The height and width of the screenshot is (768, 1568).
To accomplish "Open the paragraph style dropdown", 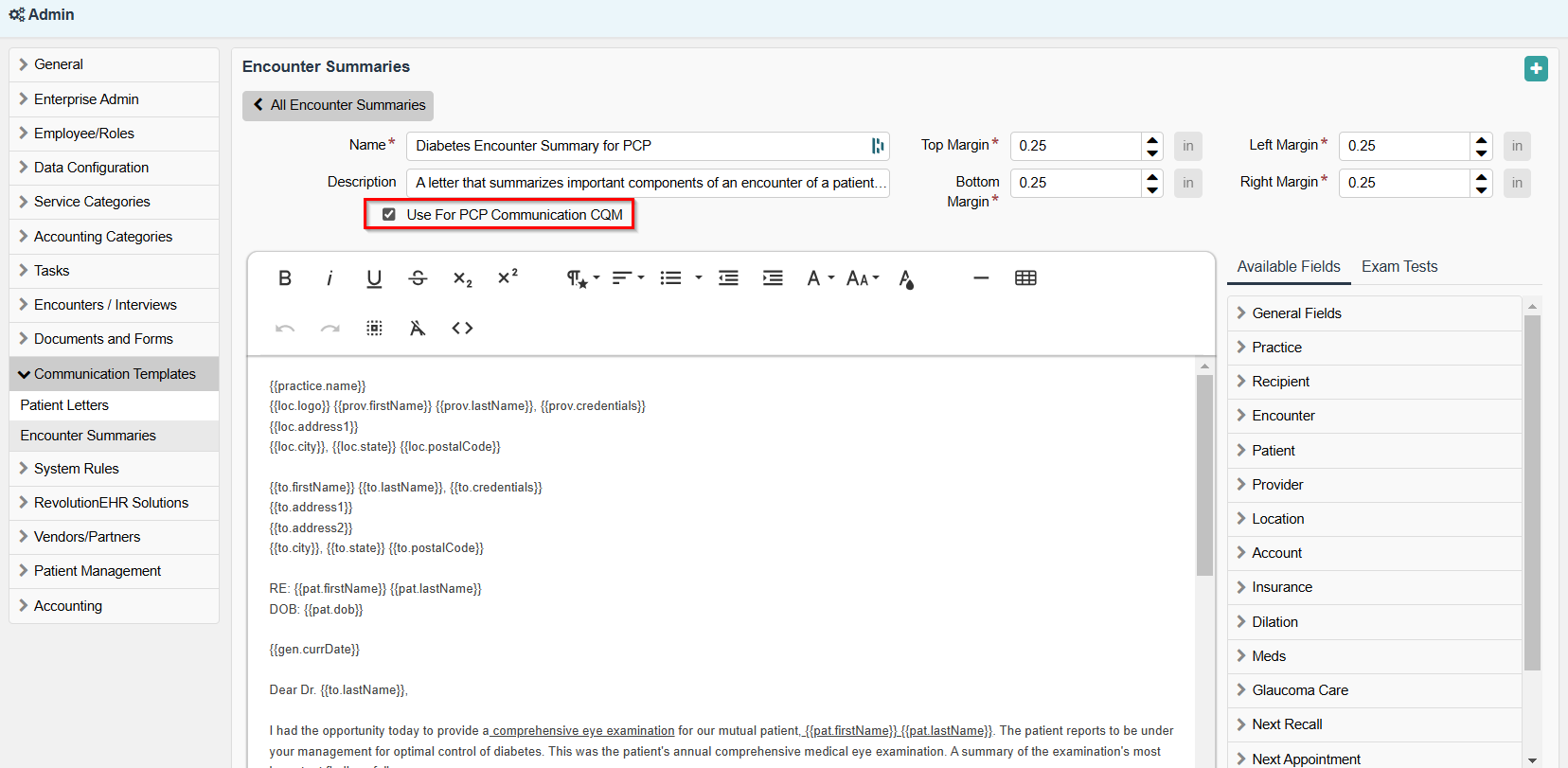I will (x=582, y=278).
